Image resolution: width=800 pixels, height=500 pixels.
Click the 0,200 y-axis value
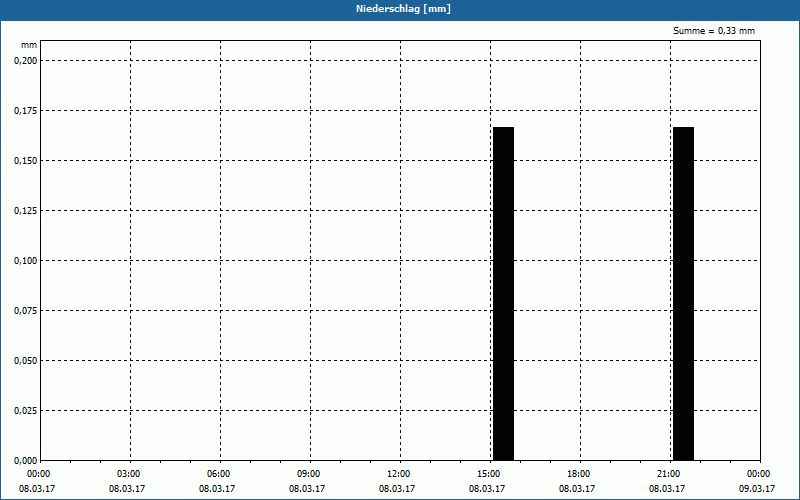[26, 61]
